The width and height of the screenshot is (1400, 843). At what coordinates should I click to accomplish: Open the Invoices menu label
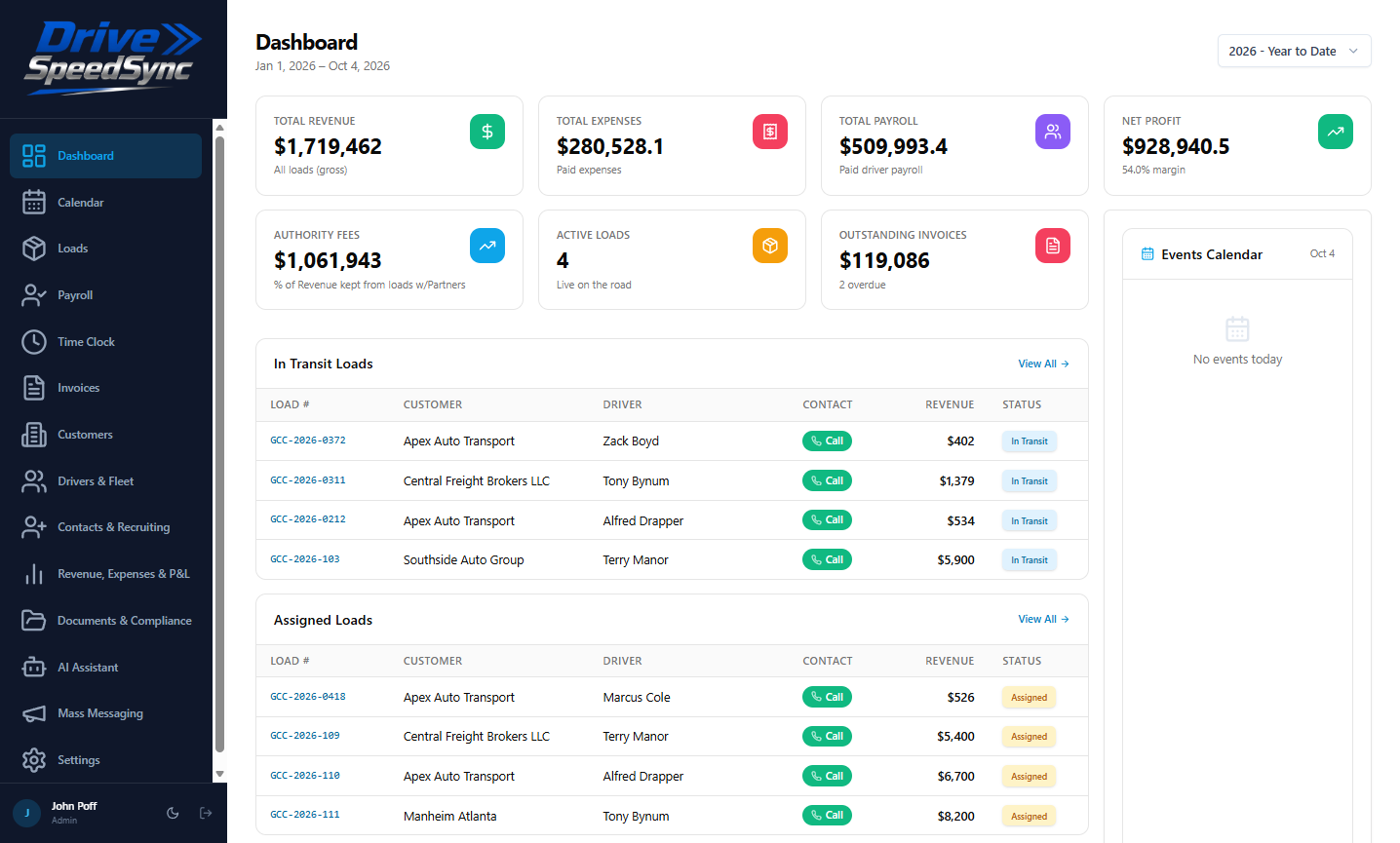[79, 388]
